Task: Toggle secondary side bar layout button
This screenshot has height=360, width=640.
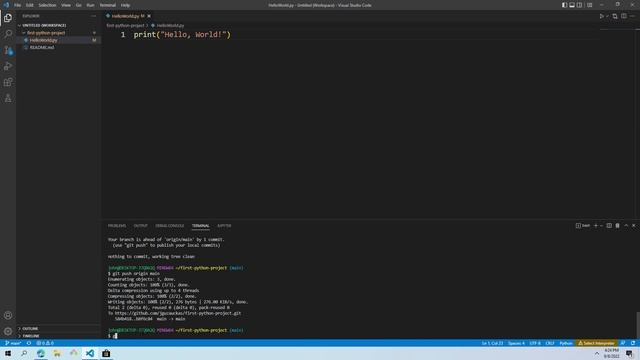Action: pyautogui.click(x=580, y=5)
